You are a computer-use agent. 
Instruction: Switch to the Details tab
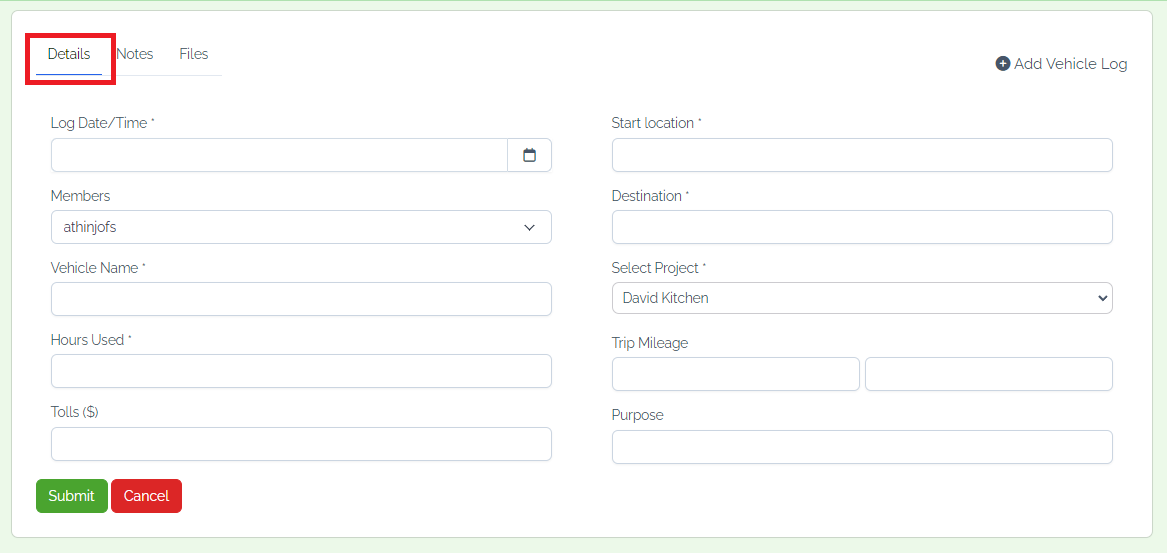point(68,54)
